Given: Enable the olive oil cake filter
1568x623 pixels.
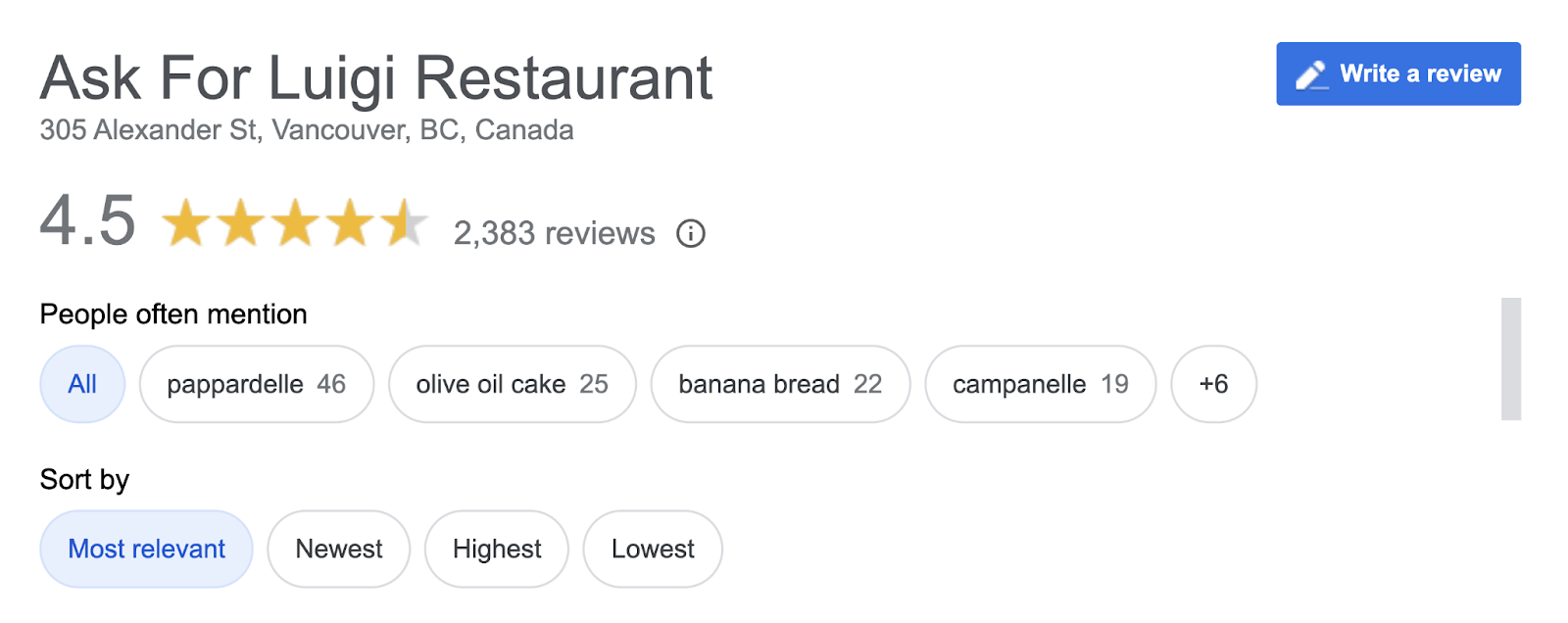Looking at the screenshot, I should click(512, 384).
